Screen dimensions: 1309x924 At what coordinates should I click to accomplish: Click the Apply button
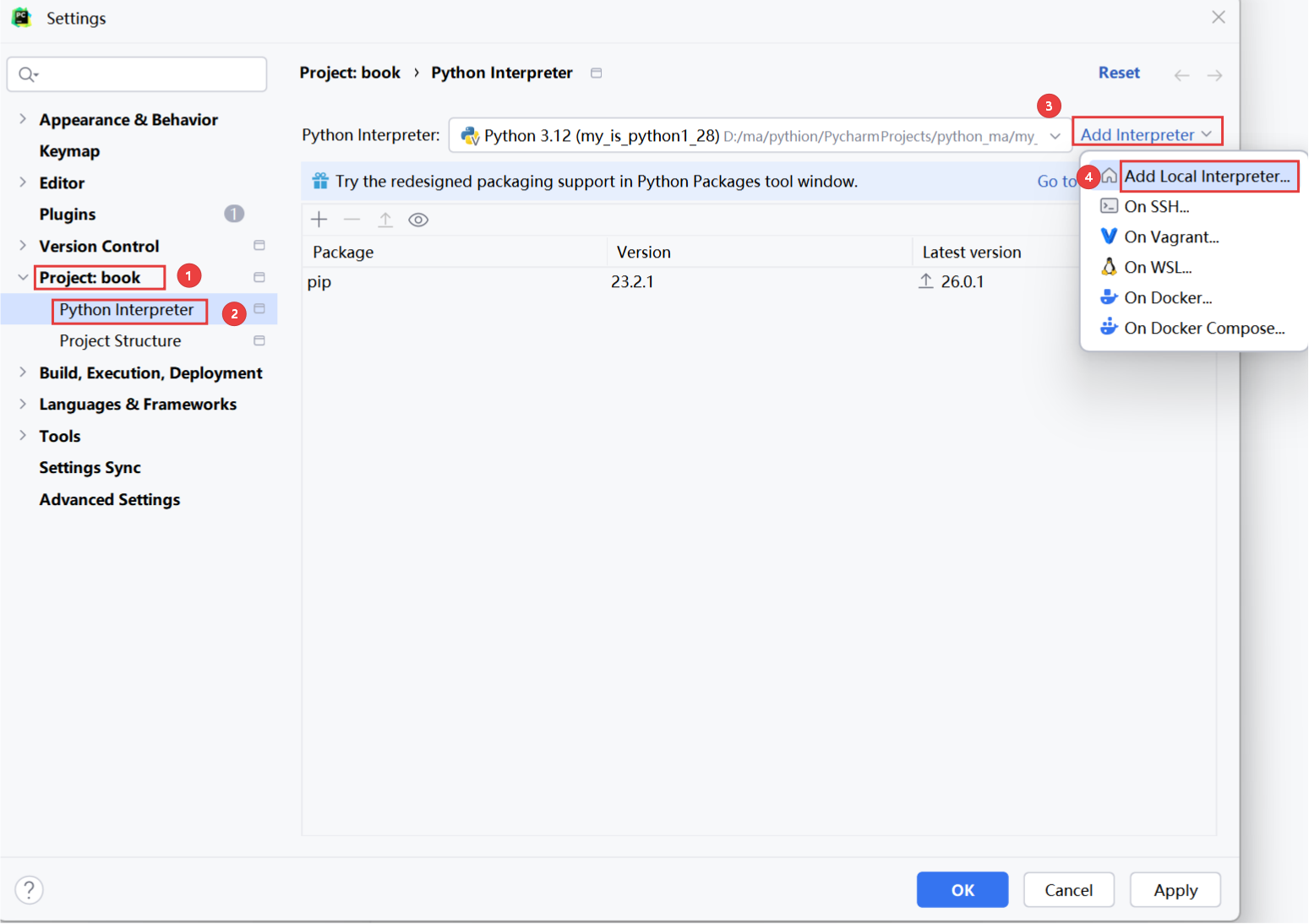click(1175, 889)
